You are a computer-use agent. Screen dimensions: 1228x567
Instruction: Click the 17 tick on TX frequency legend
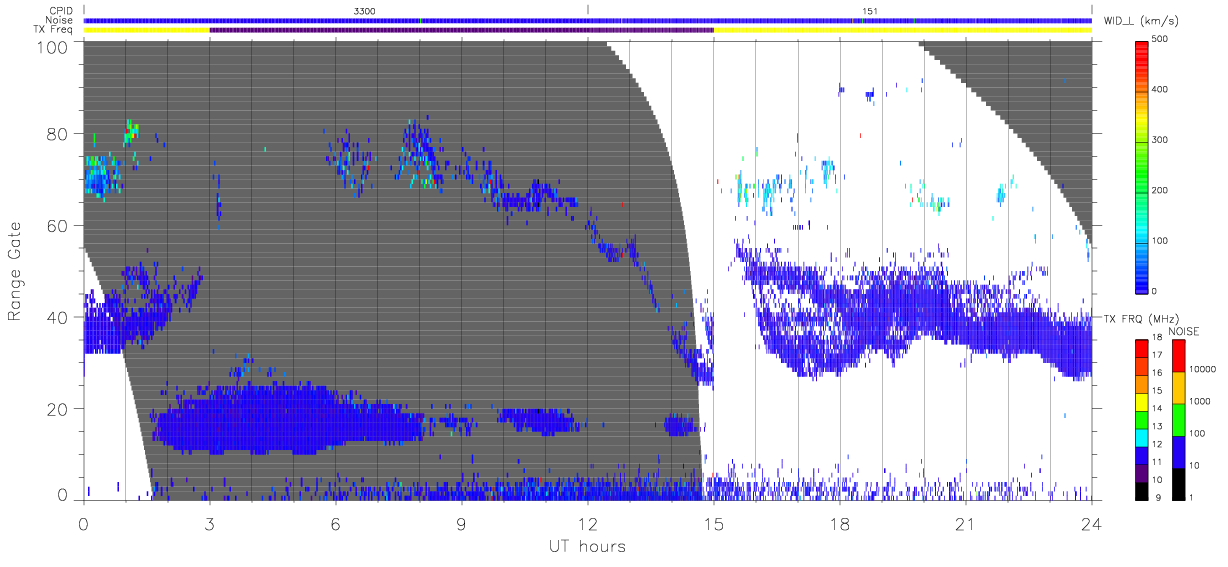(x=1157, y=355)
